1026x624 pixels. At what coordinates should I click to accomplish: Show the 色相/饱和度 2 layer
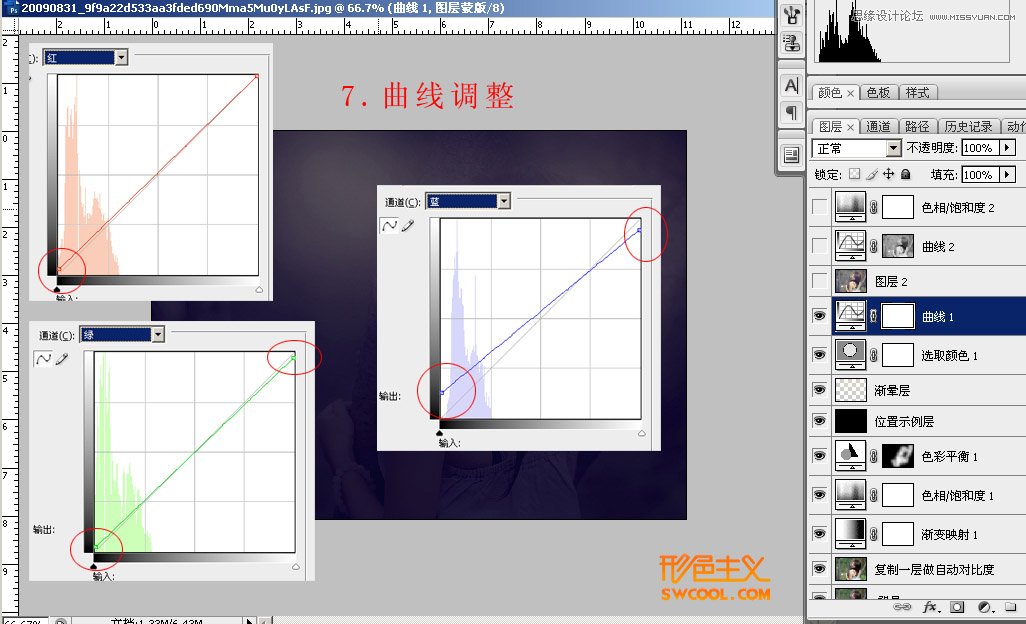[819, 207]
